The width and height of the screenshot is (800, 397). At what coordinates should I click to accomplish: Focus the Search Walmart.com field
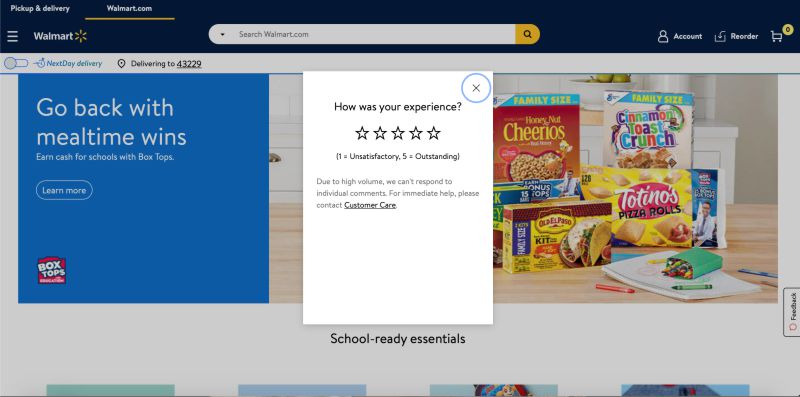375,34
